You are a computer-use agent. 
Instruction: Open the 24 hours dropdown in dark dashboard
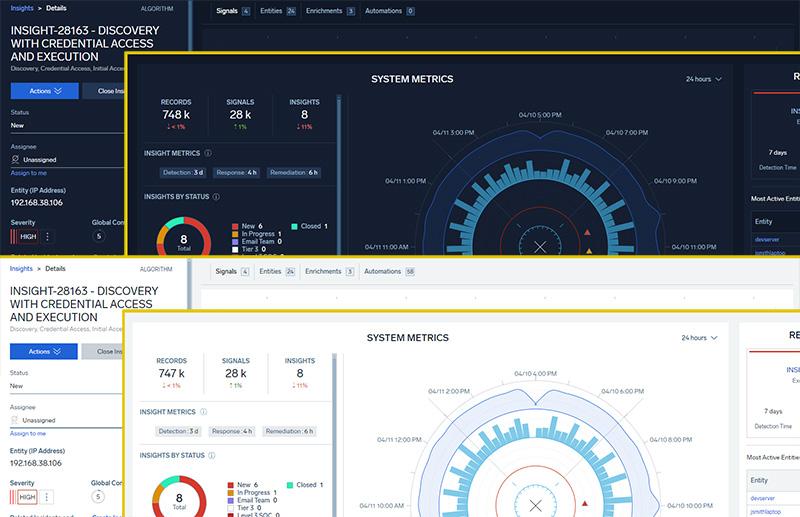[x=704, y=79]
